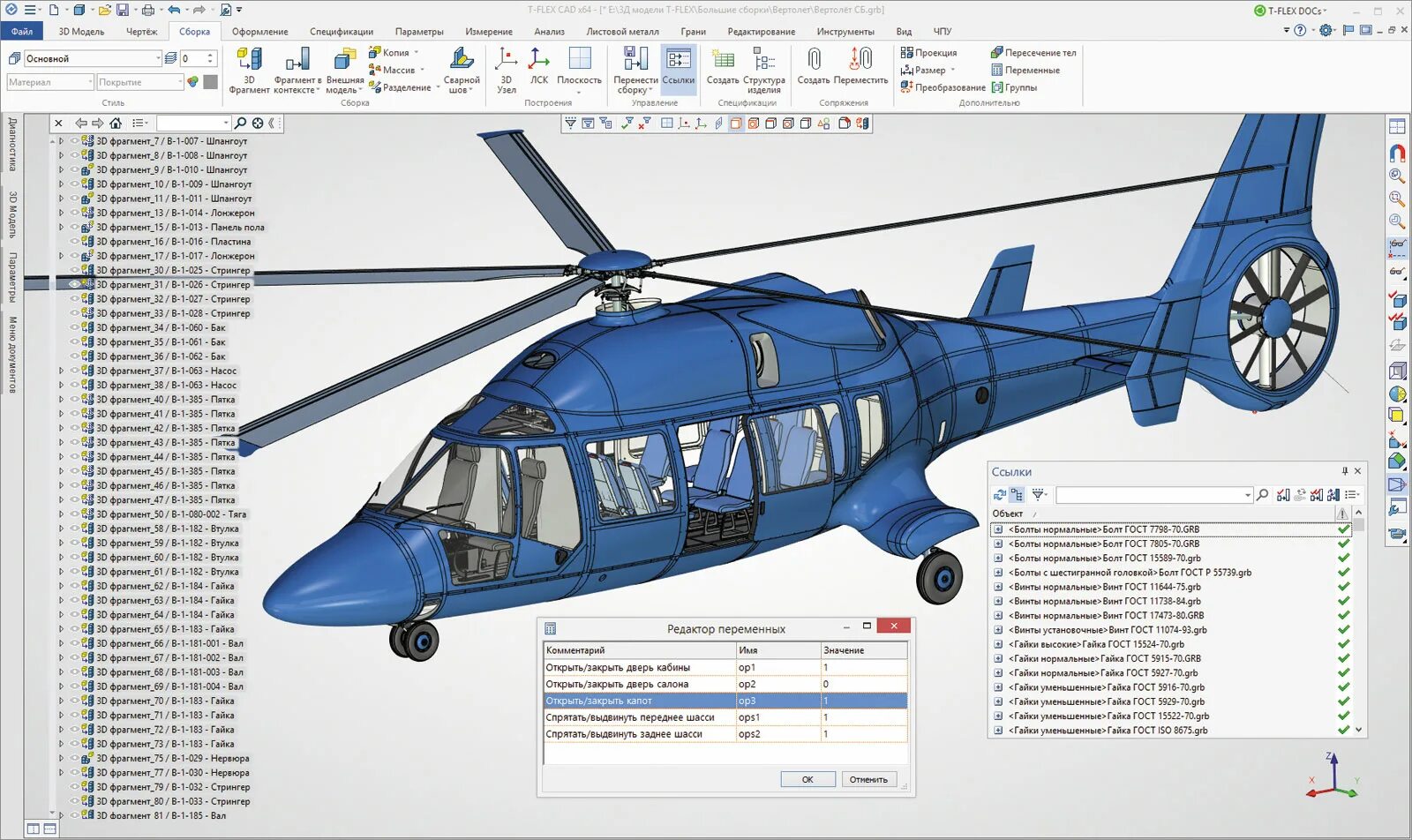Toggle visibility eye of фрагмент_31 Стрингер
Screen dimensions: 1412x840
coord(75,284)
